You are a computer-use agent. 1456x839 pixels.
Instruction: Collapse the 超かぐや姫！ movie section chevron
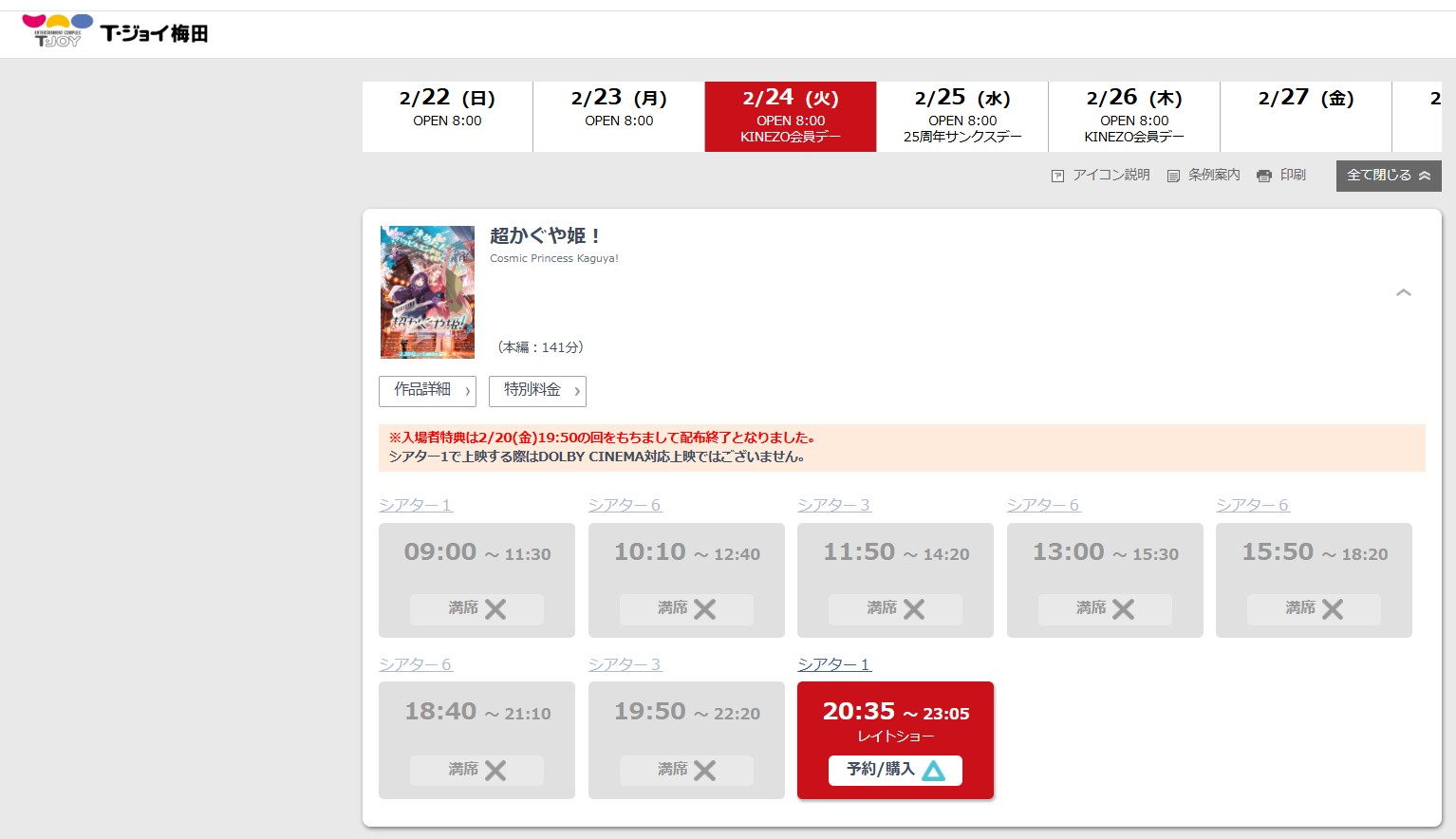(x=1403, y=292)
